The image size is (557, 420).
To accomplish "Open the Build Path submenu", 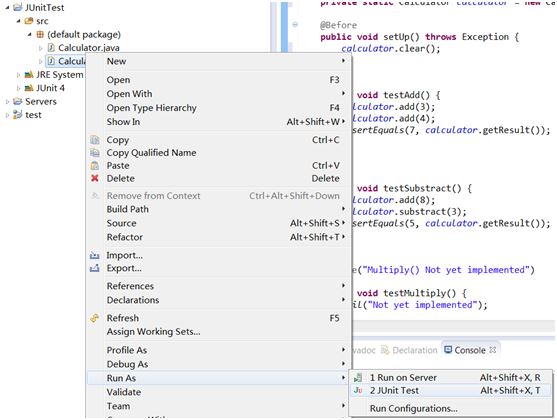I will [218, 209].
